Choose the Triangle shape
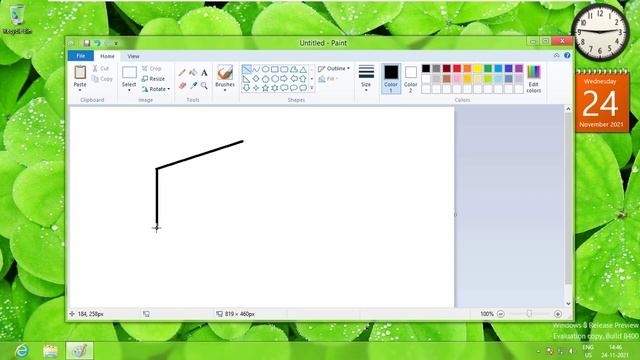This screenshot has height=360, width=640. [x=303, y=69]
